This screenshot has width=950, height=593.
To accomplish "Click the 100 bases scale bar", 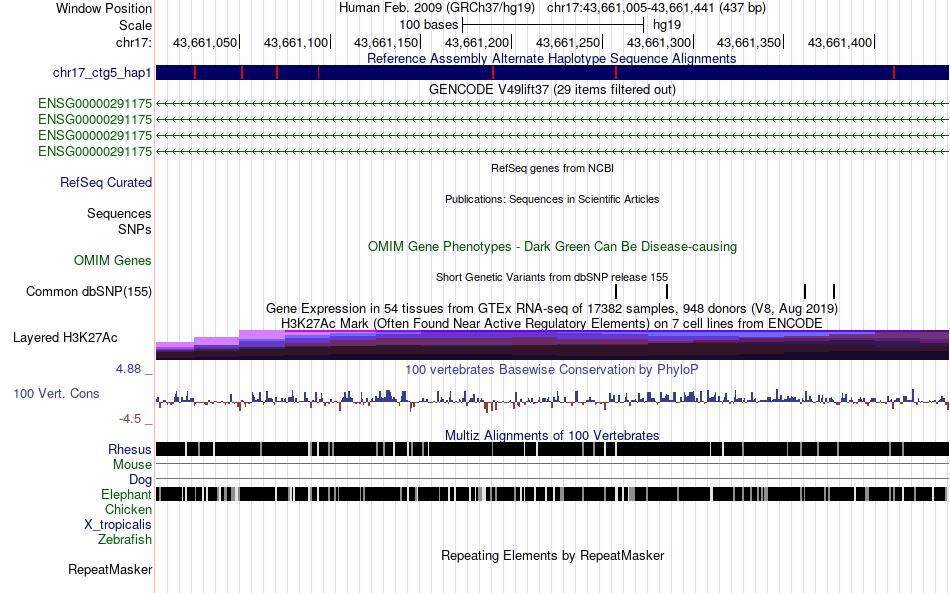I will coord(553,25).
